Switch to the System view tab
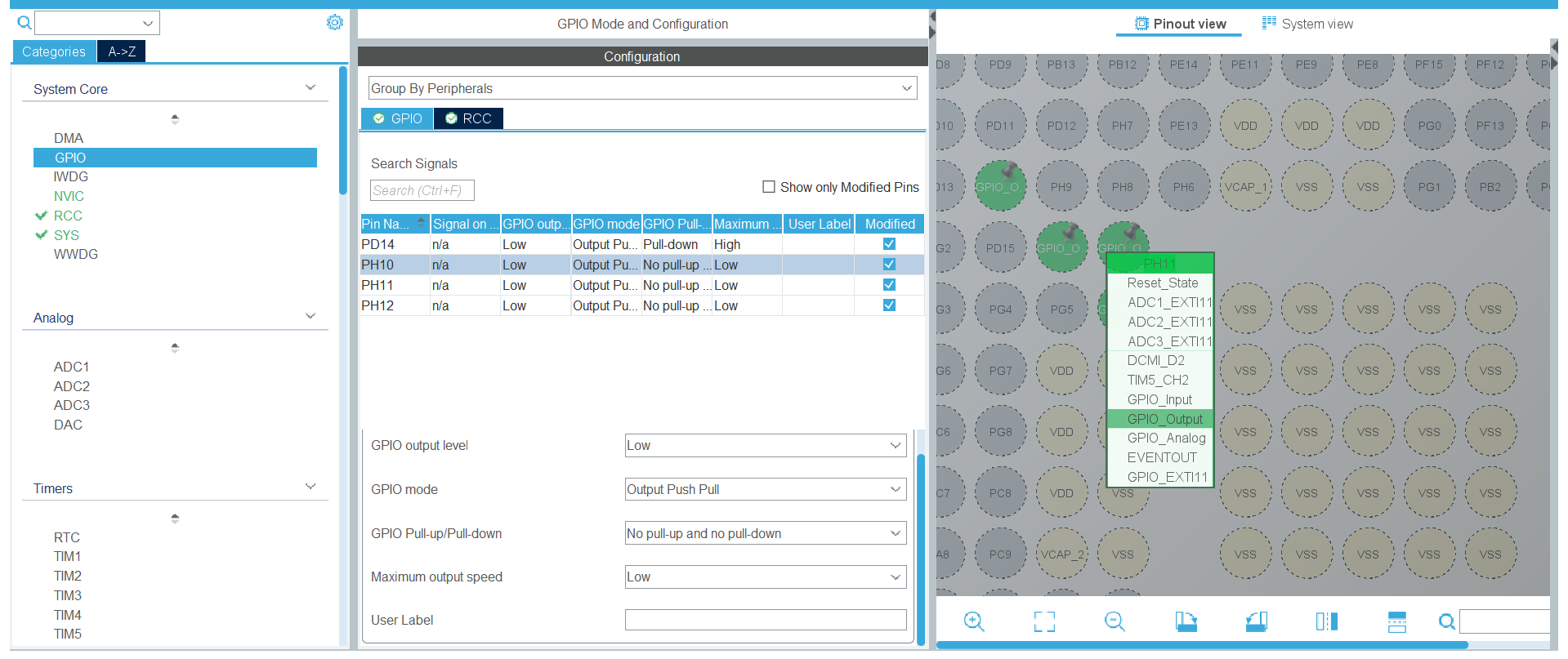Viewport: 1568px width, 659px height. click(1307, 24)
